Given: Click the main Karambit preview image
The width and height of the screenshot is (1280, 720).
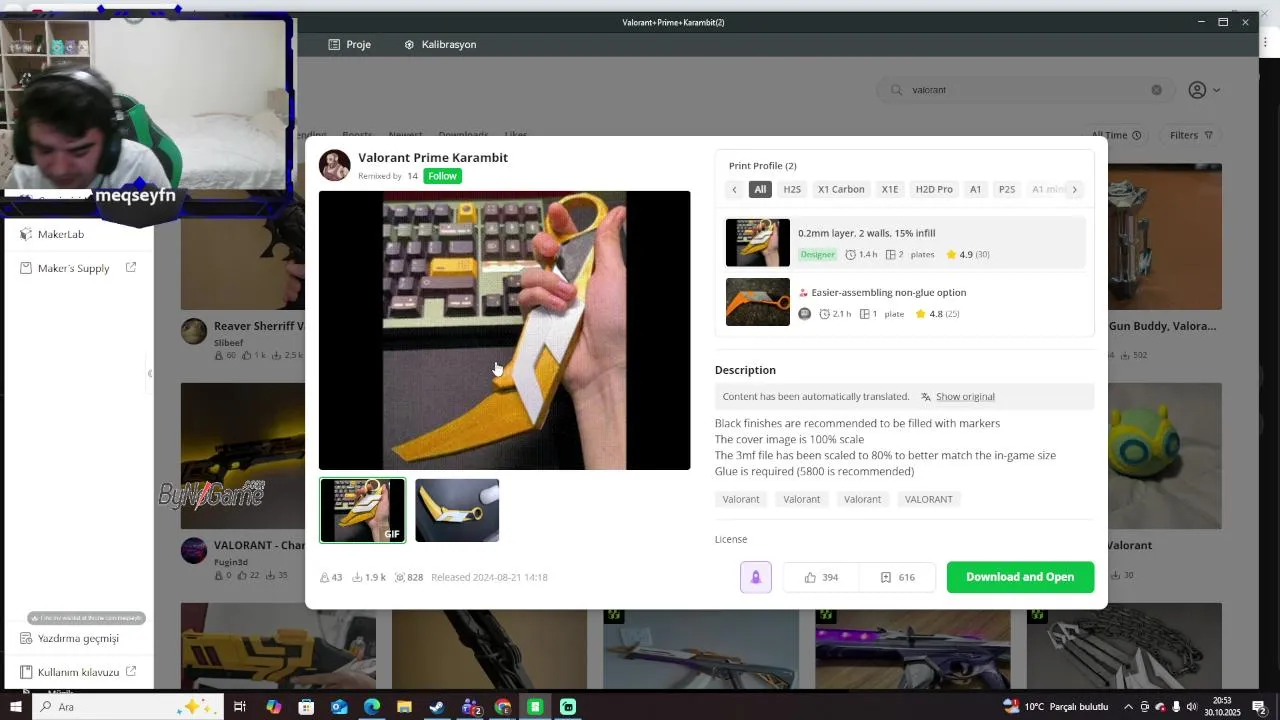Looking at the screenshot, I should [x=504, y=330].
